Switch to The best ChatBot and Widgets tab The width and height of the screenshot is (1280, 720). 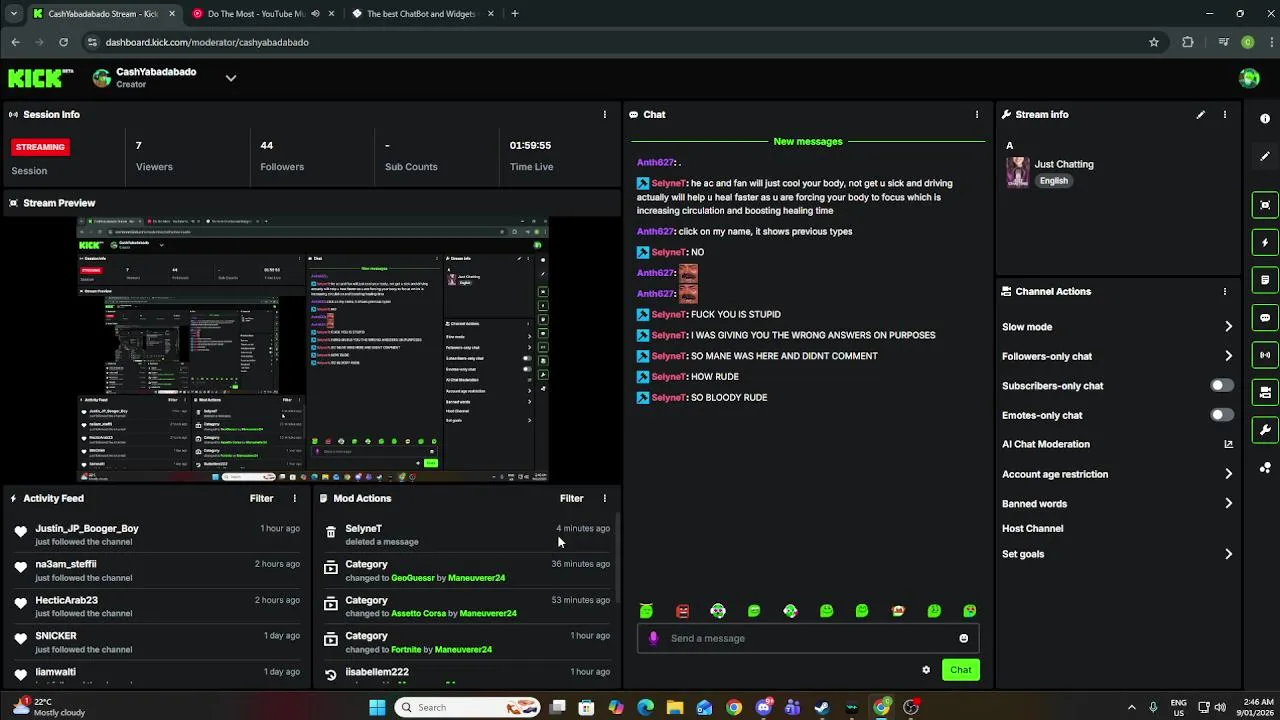(423, 14)
